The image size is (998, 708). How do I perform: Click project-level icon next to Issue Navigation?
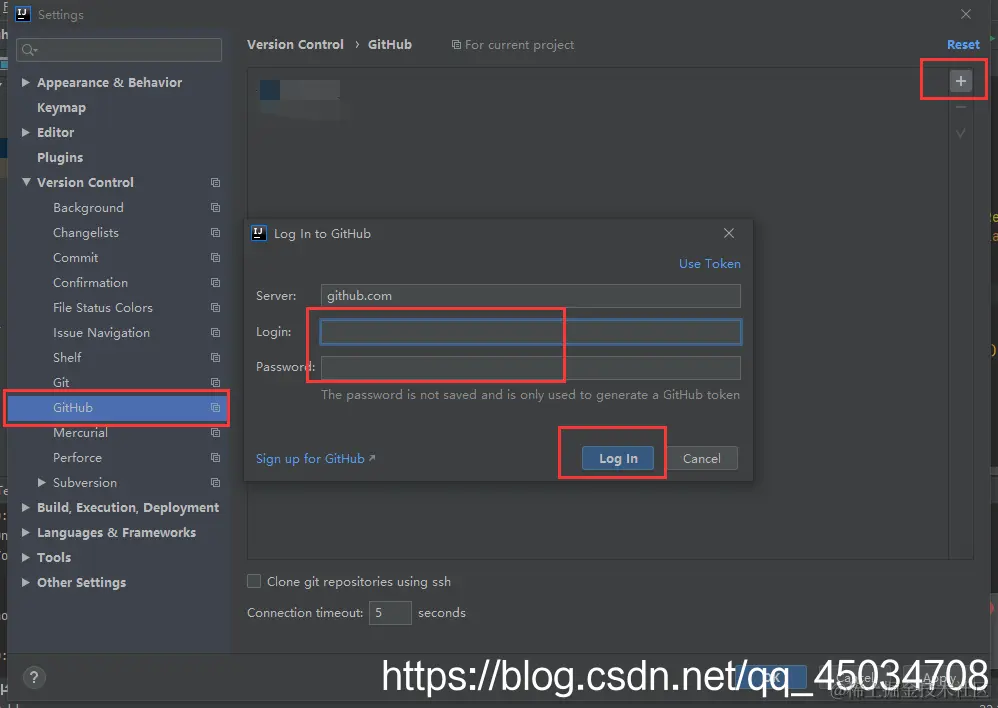(x=215, y=332)
